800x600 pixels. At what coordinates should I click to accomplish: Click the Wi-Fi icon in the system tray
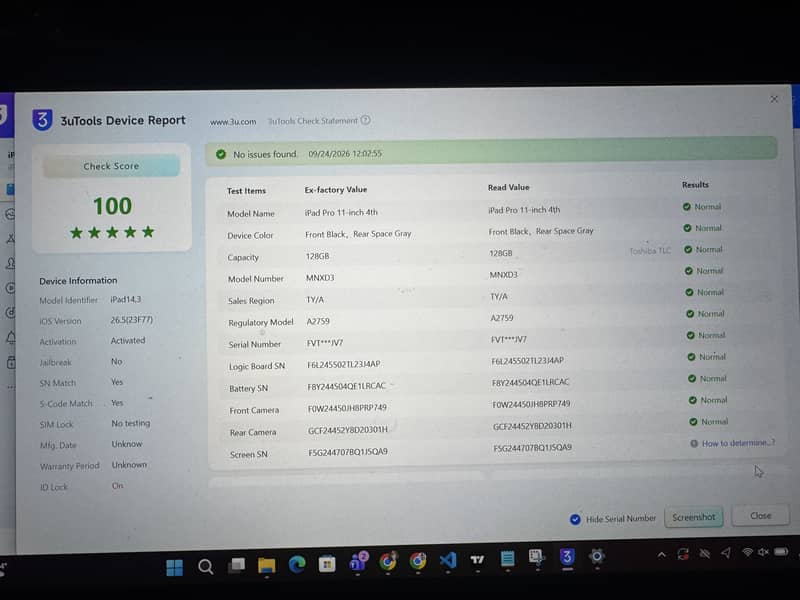tap(747, 553)
